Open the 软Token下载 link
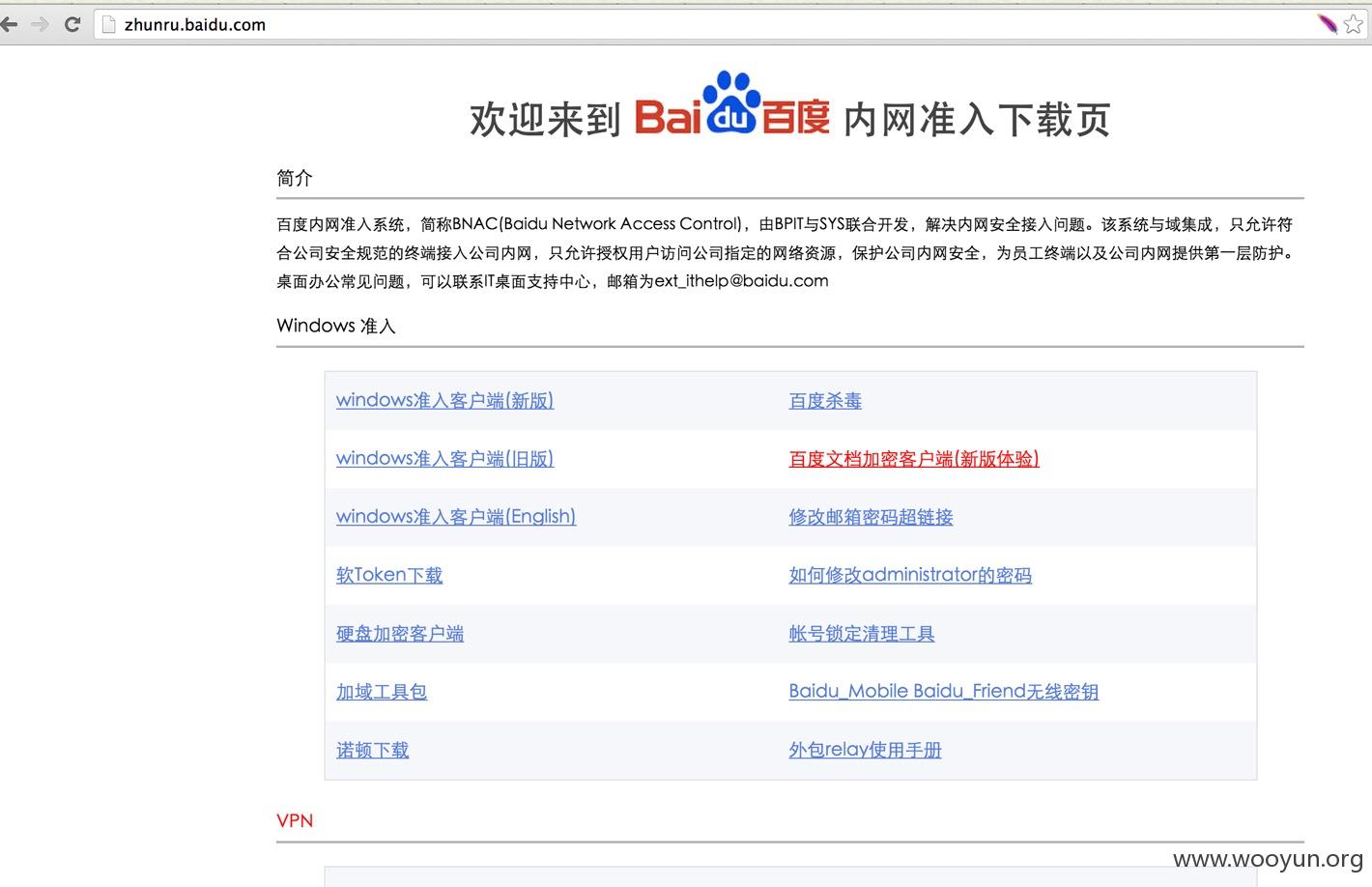 pos(389,575)
